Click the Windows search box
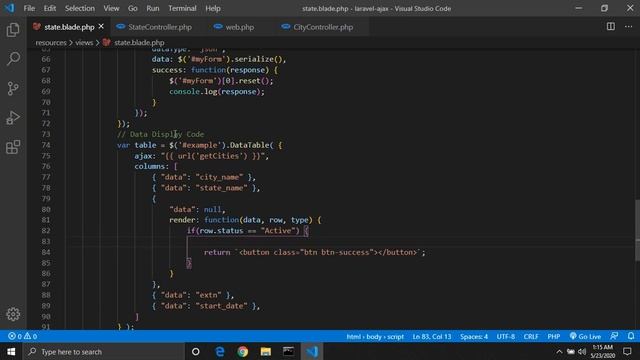Viewport: 640px width, 360px height. (x=103, y=351)
